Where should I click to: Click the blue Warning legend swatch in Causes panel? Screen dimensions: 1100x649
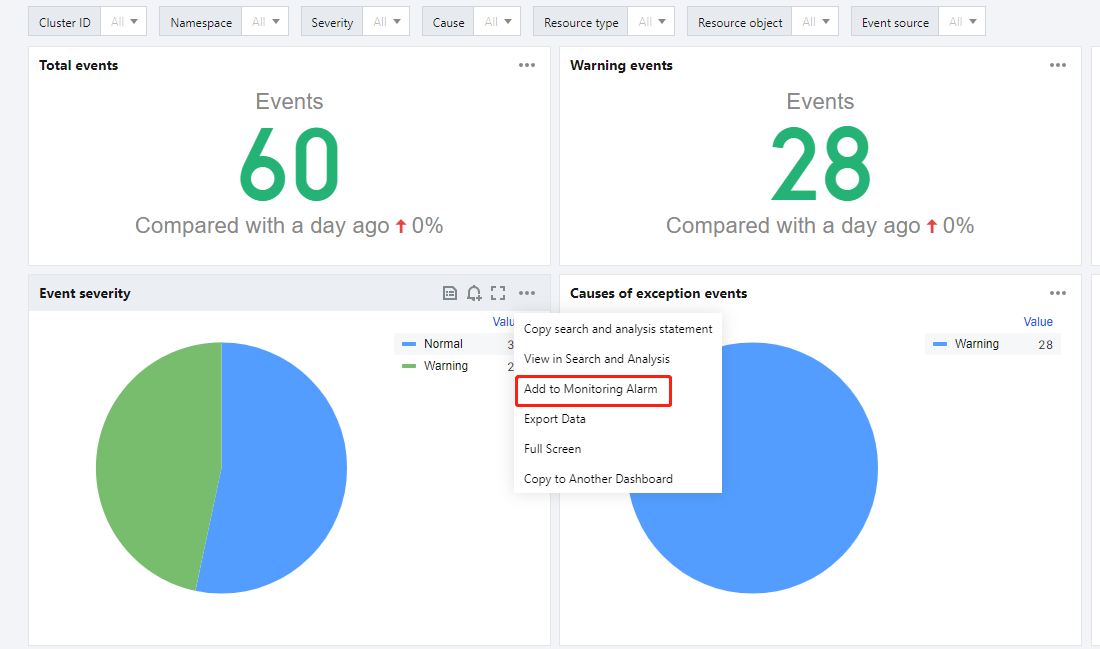pos(940,344)
